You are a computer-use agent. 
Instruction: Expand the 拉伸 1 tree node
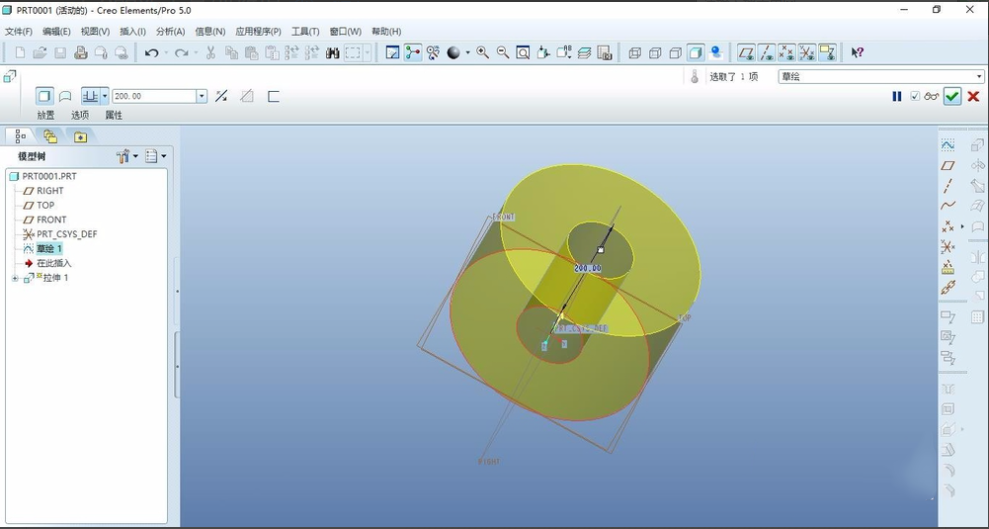click(15, 278)
